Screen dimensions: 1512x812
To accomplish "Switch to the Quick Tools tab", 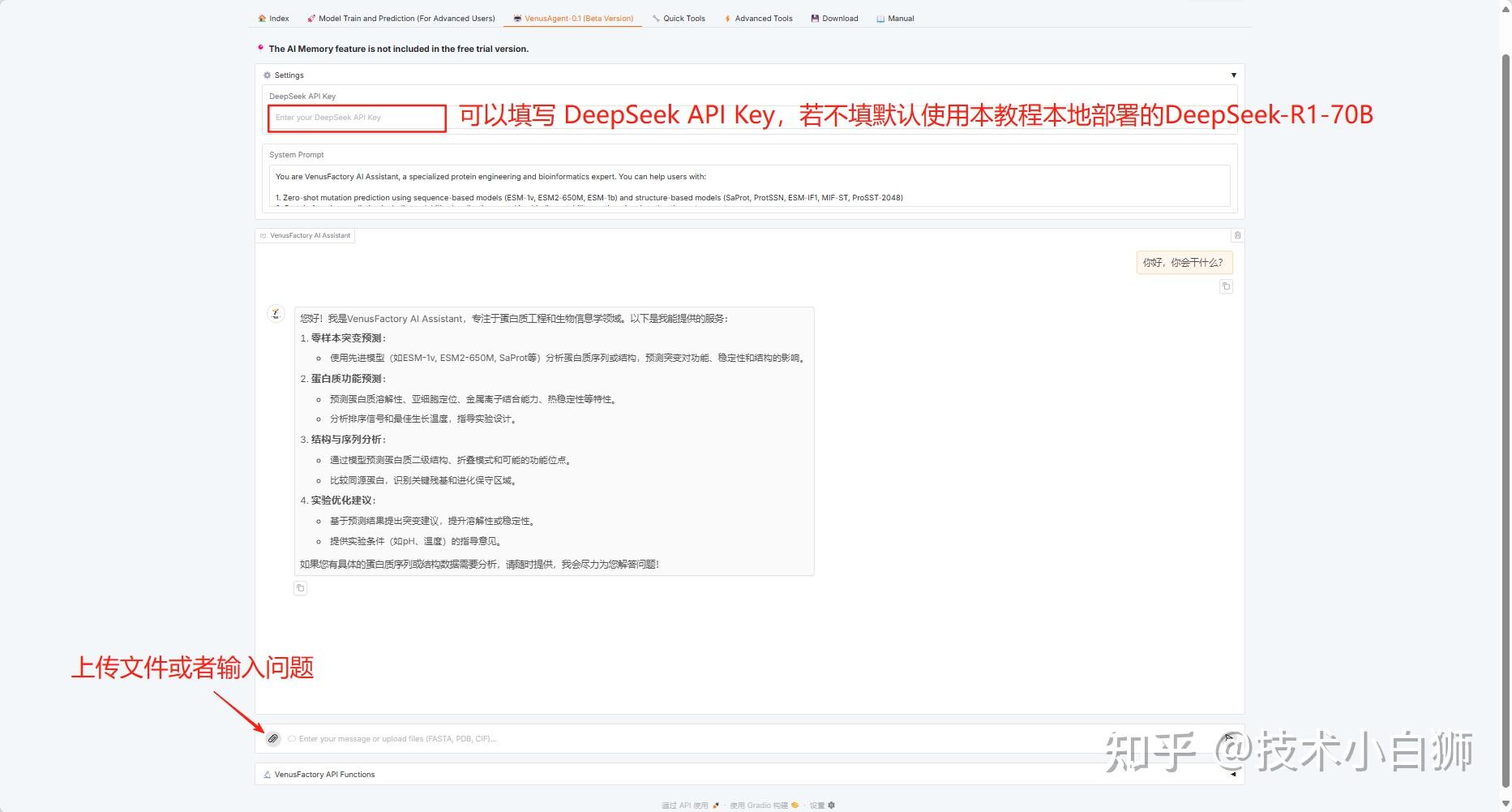I will pyautogui.click(x=679, y=18).
